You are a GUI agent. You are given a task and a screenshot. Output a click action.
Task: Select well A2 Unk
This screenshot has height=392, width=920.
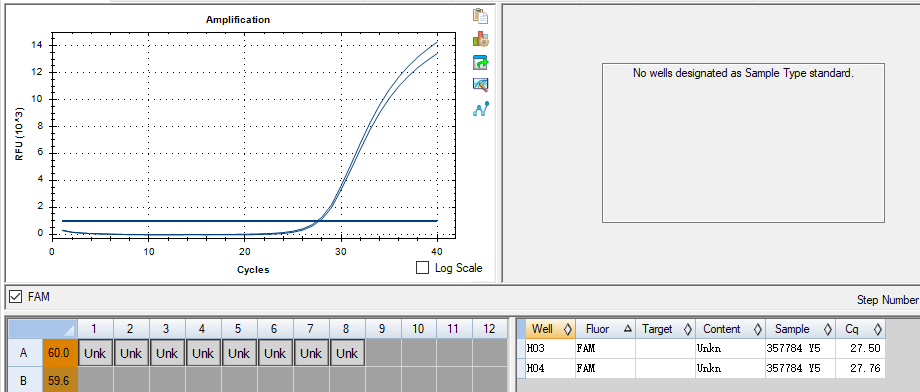click(131, 353)
